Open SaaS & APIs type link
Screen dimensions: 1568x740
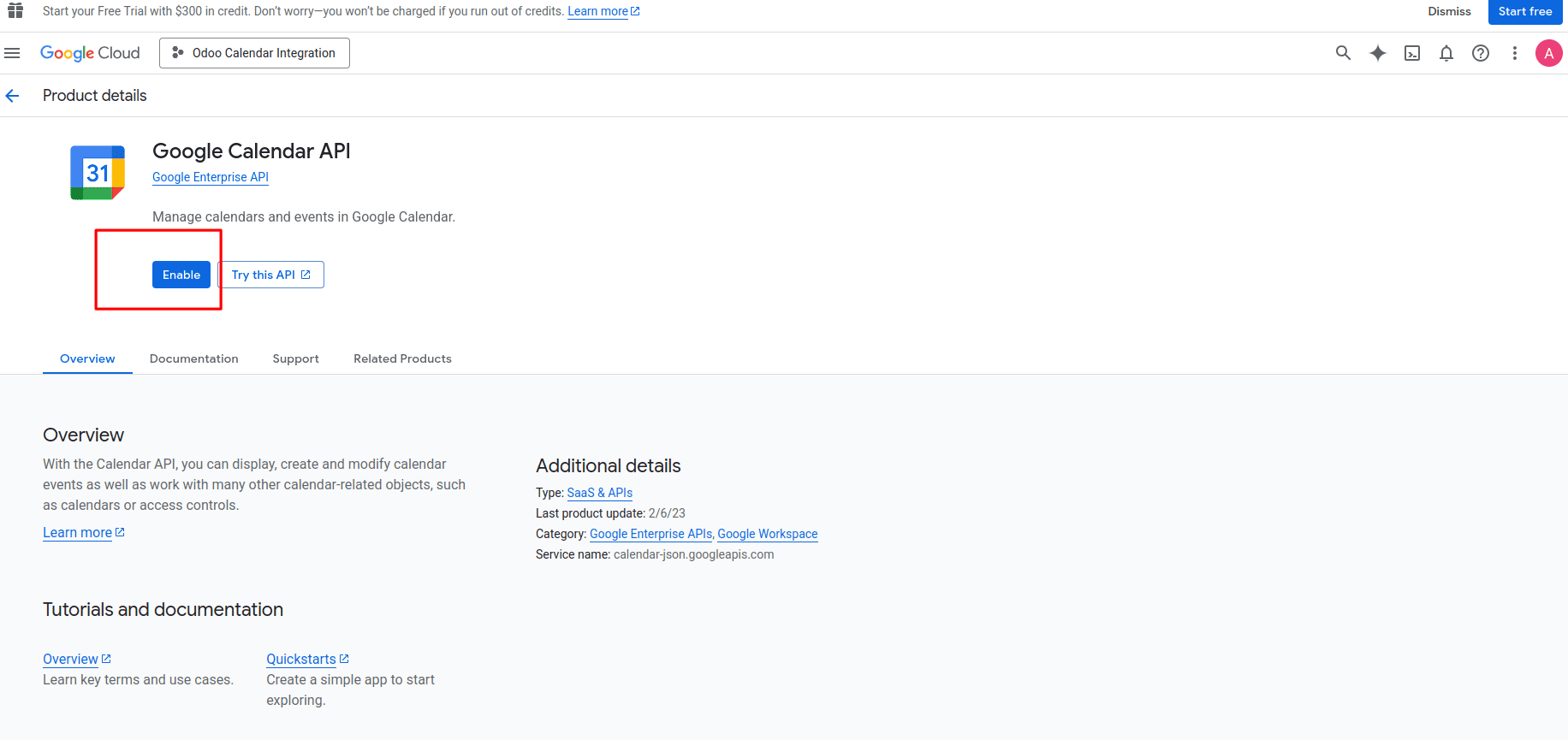tap(600, 493)
